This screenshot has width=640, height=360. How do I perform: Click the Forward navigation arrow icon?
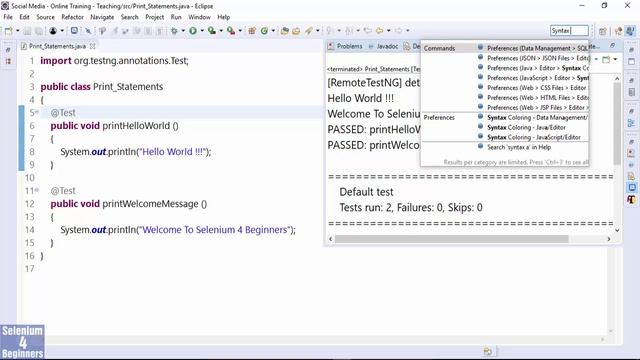tap(398, 31)
